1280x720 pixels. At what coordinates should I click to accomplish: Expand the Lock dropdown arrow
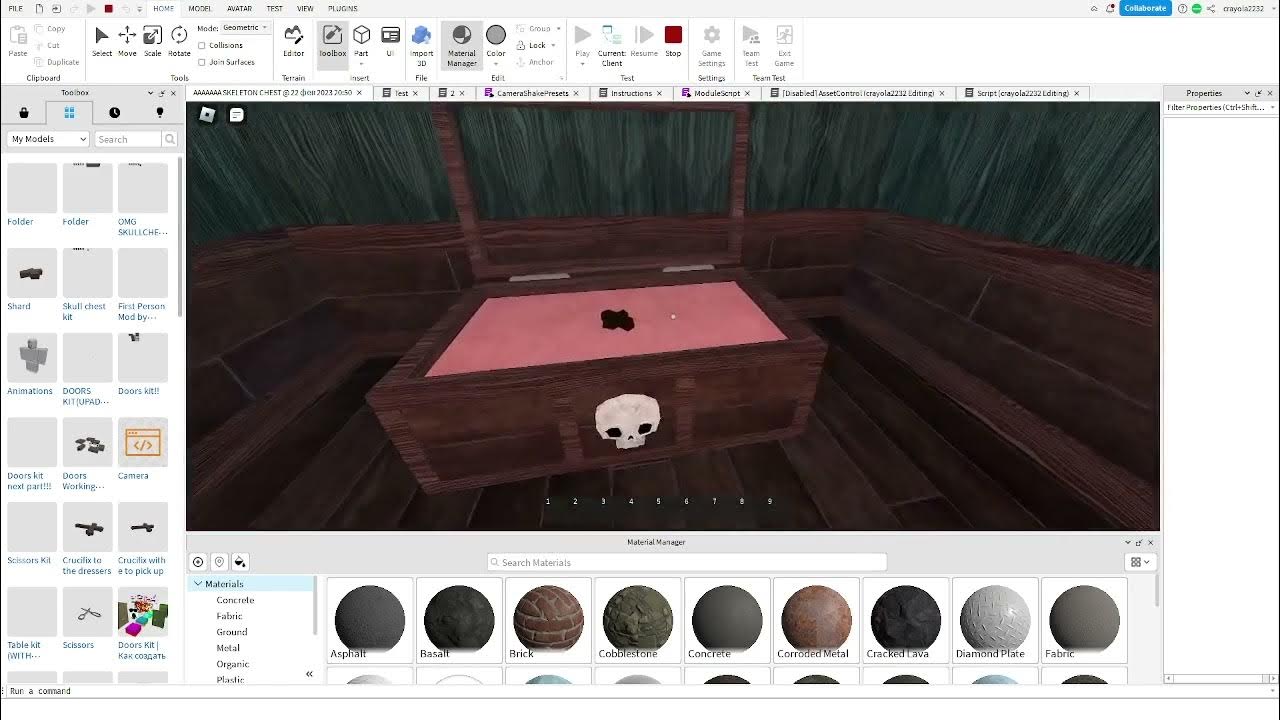[553, 46]
